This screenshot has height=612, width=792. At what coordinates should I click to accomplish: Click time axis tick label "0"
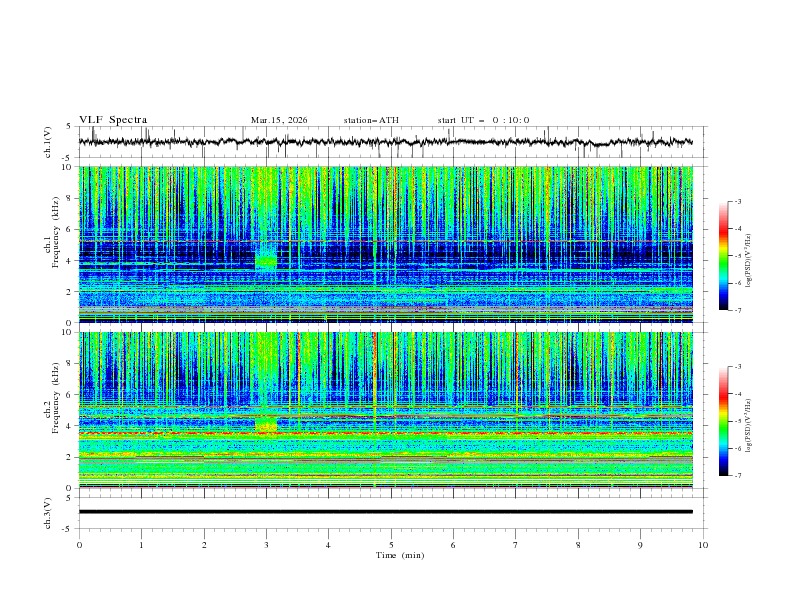click(79, 545)
